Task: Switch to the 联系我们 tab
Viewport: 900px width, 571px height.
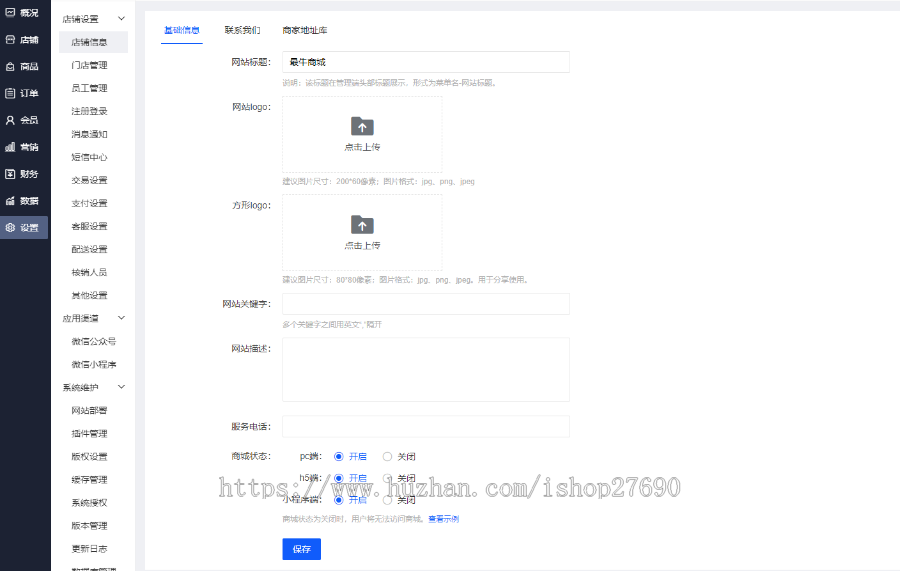Action: click(x=242, y=30)
